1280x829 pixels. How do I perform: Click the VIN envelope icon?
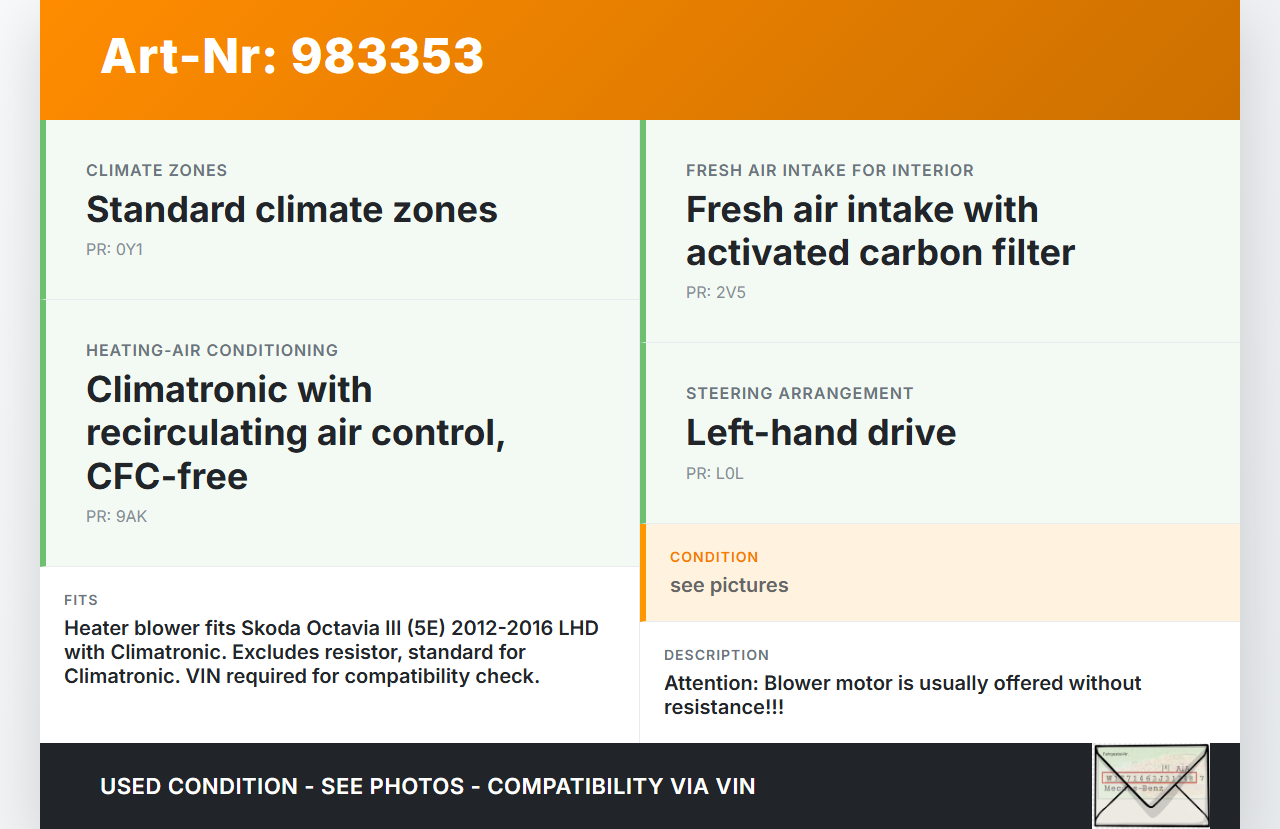1150,785
